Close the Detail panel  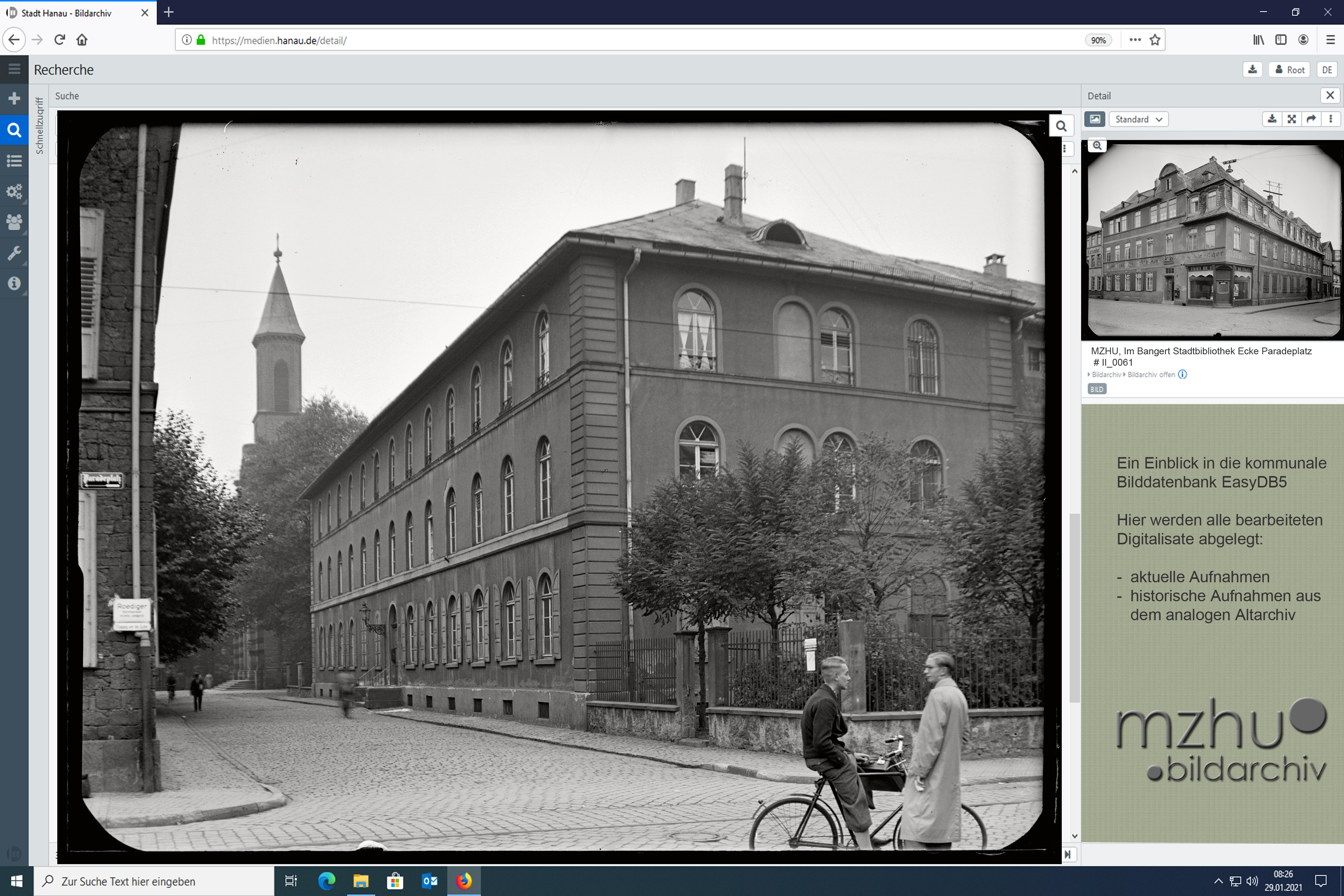tap(1330, 96)
